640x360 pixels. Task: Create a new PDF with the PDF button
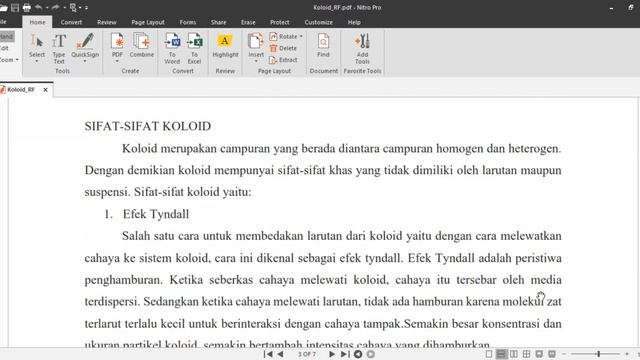tap(117, 45)
